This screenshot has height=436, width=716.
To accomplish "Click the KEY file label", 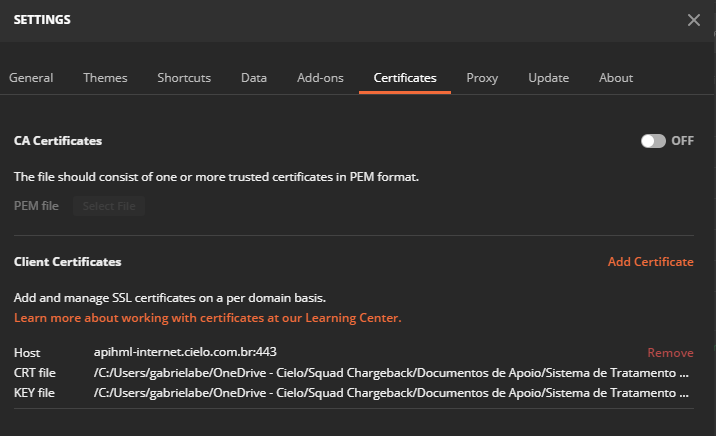I will pyautogui.click(x=34, y=393).
